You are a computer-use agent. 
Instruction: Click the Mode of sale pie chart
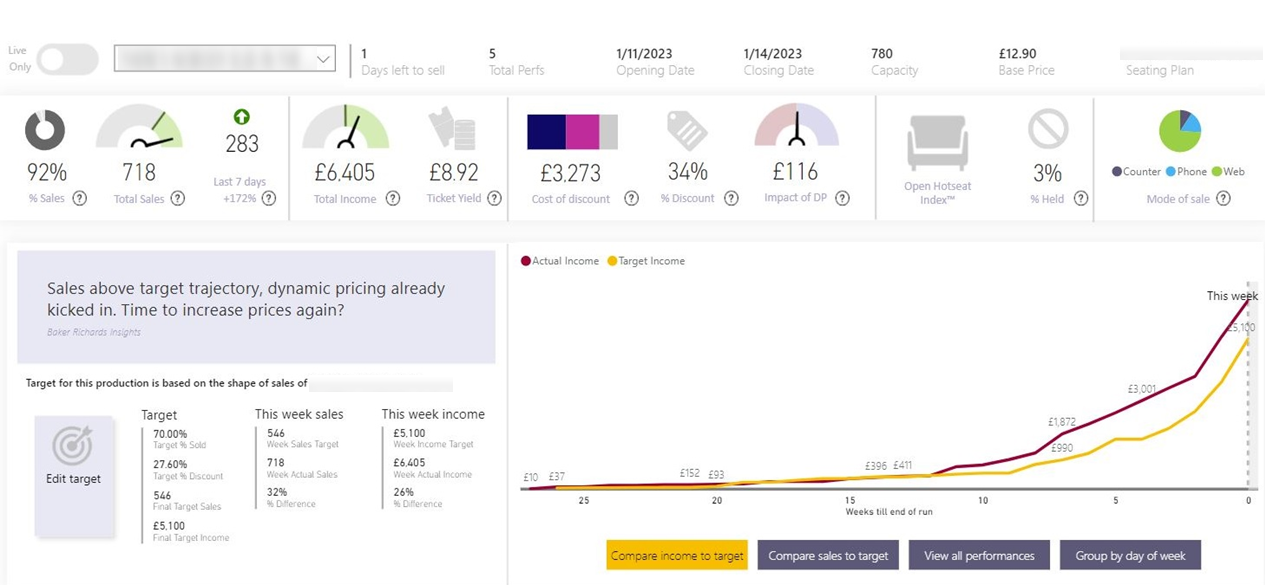[x=1180, y=131]
